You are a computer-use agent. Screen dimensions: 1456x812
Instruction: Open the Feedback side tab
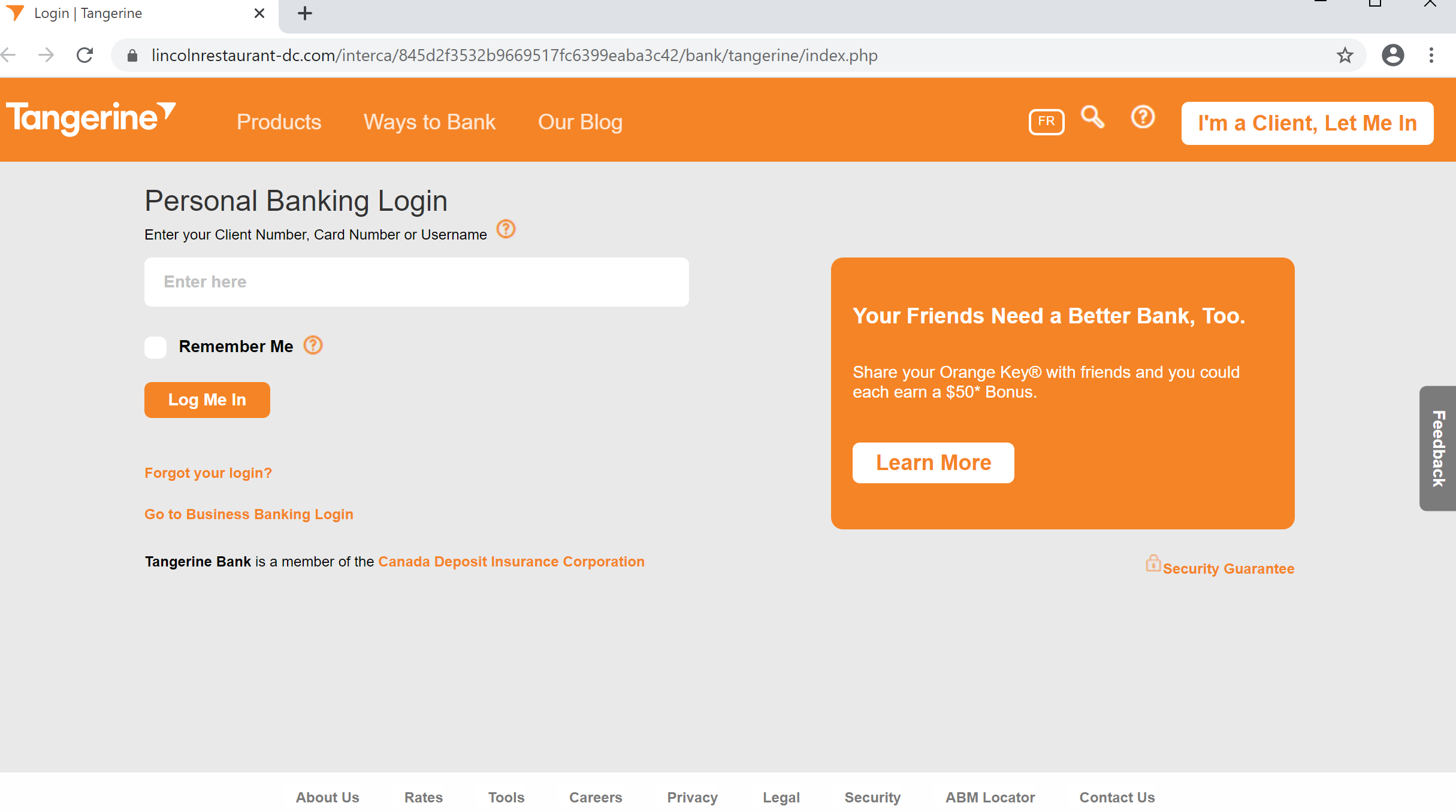coord(1438,448)
